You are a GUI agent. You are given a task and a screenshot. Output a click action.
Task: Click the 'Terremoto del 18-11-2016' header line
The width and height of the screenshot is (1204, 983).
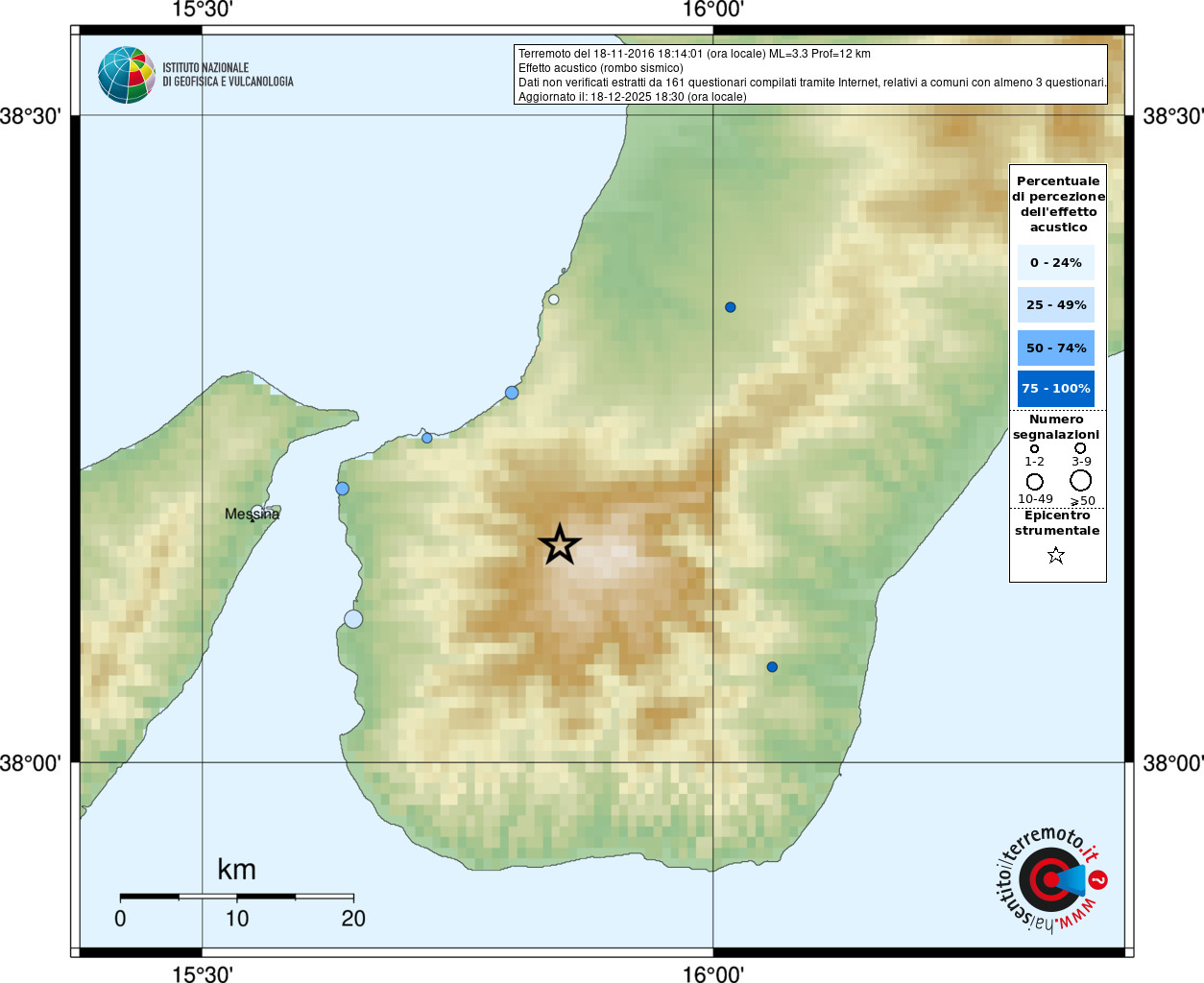694,54
